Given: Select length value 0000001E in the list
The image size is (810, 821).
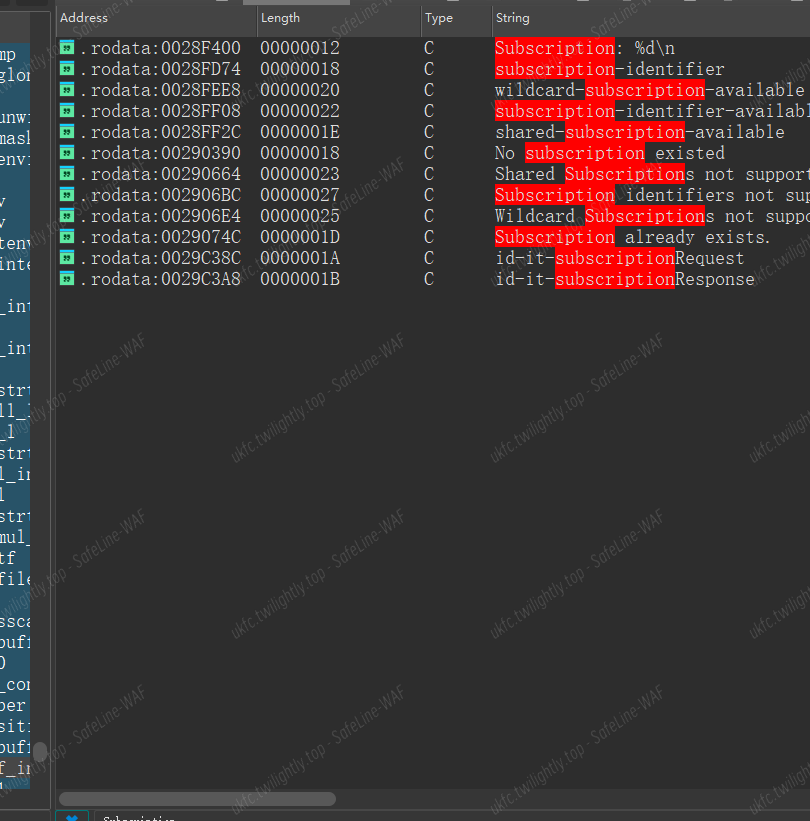Looking at the screenshot, I should click(x=299, y=132).
